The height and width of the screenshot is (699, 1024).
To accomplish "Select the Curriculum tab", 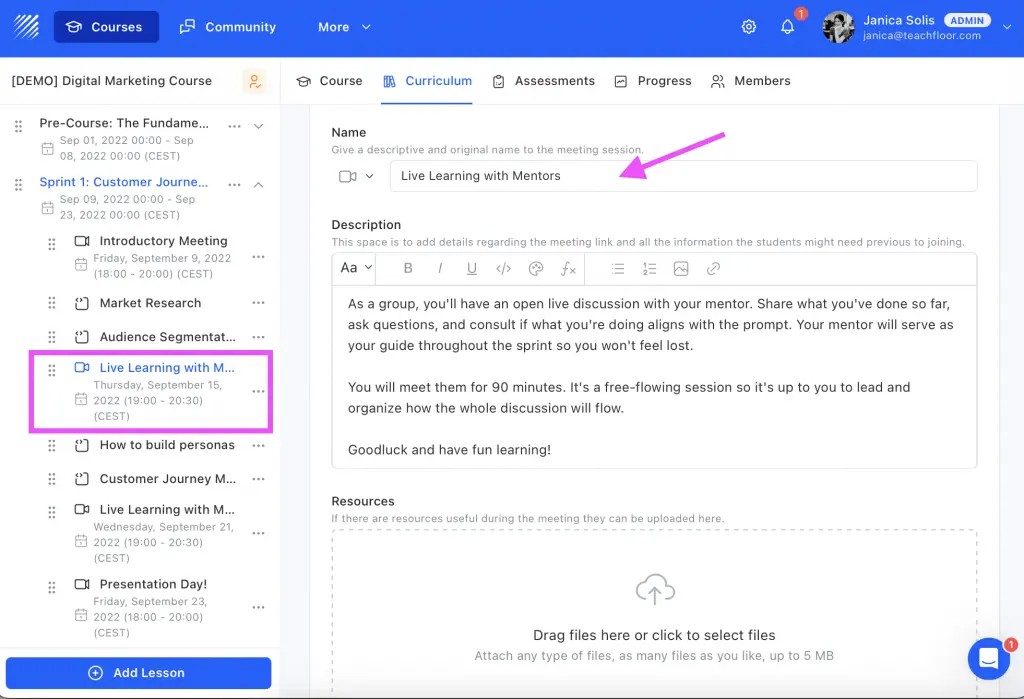I will pos(427,81).
